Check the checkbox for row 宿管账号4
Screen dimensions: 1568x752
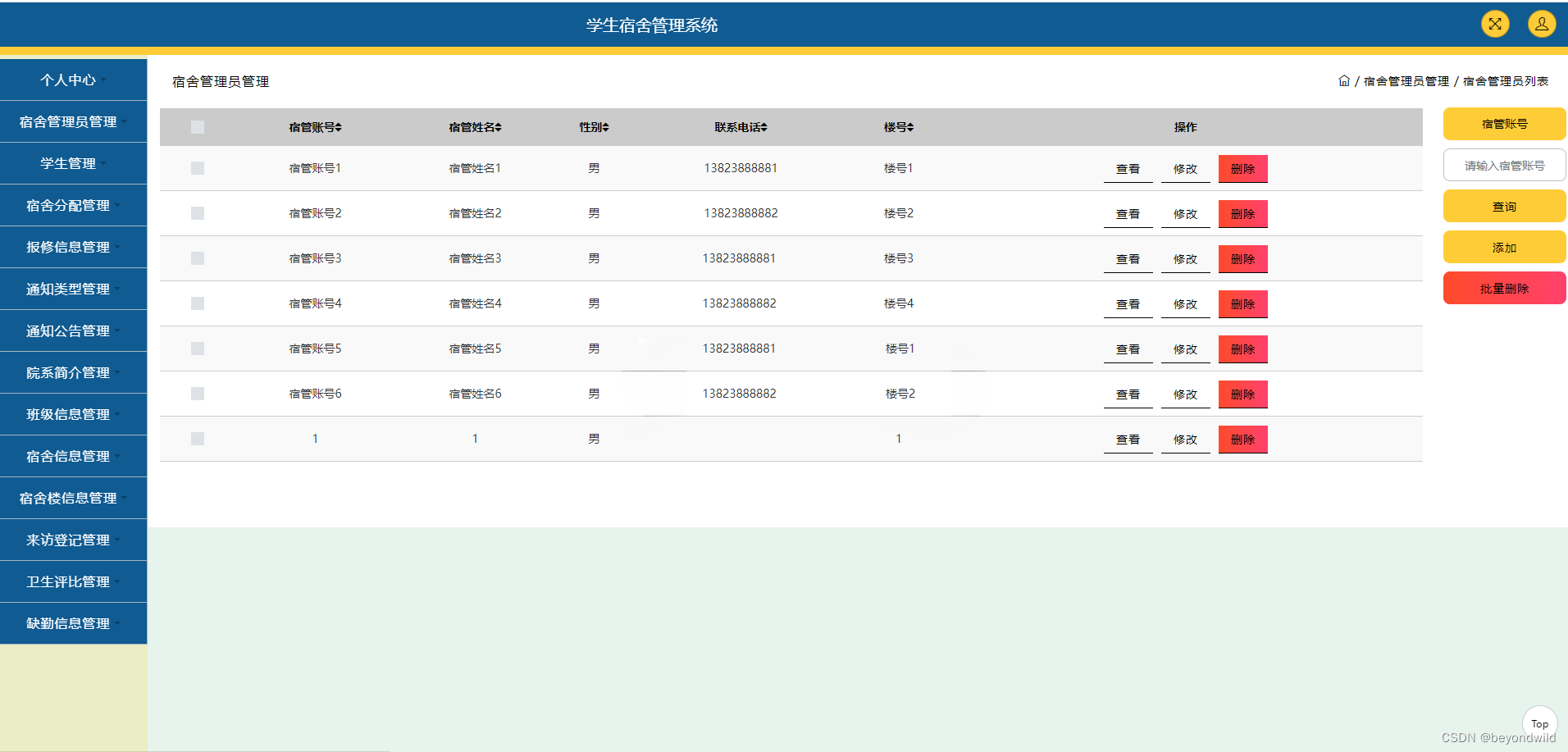pos(197,303)
